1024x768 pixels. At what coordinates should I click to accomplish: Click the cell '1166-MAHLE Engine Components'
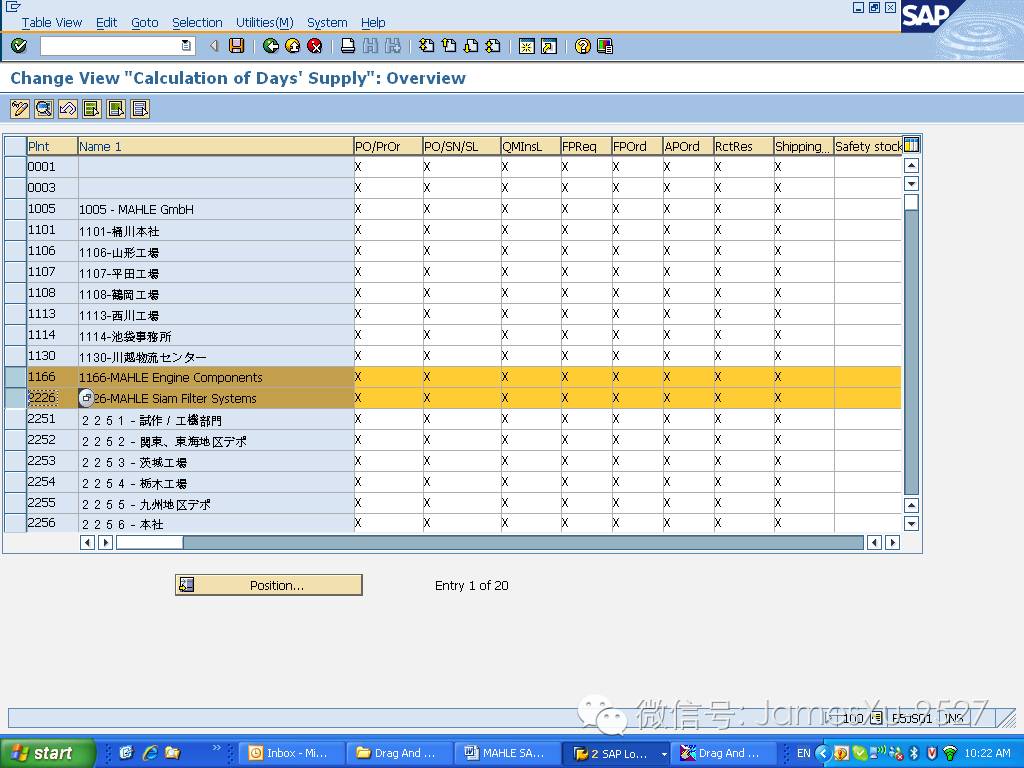click(216, 377)
